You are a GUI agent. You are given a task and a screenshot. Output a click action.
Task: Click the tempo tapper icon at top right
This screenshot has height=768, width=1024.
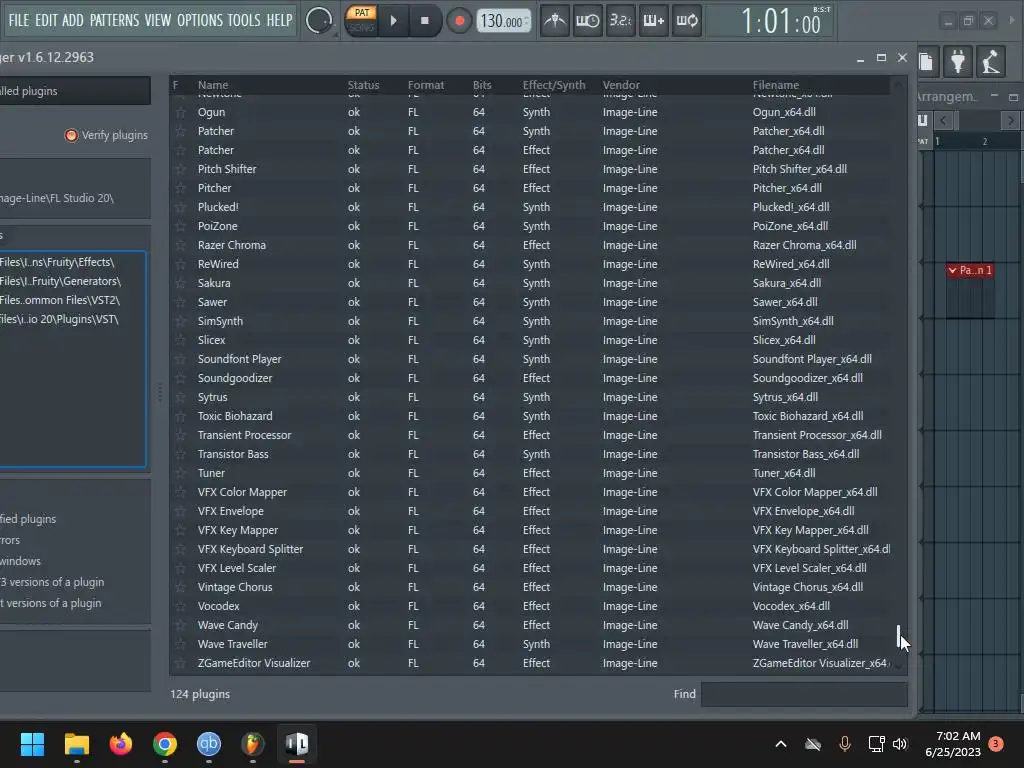click(x=991, y=61)
